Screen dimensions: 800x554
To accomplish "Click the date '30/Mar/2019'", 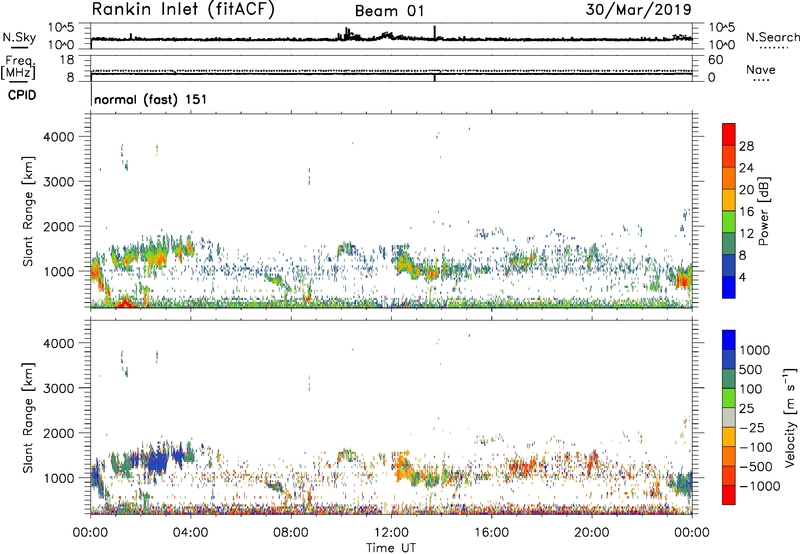I will click(638, 10).
